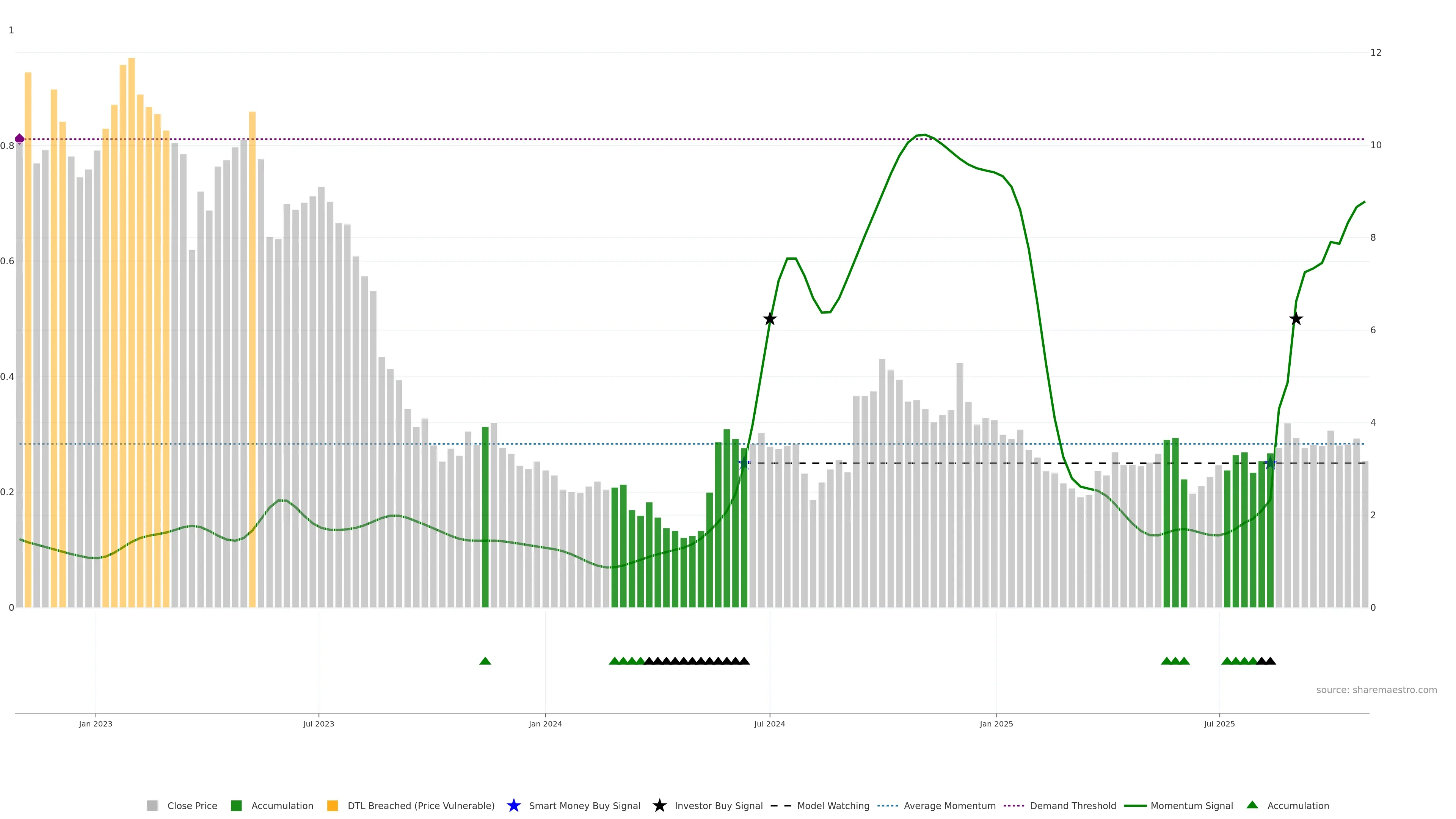Click the orange DTL Breached swatch
Viewport: 1456px width, 819px height.
point(333,806)
